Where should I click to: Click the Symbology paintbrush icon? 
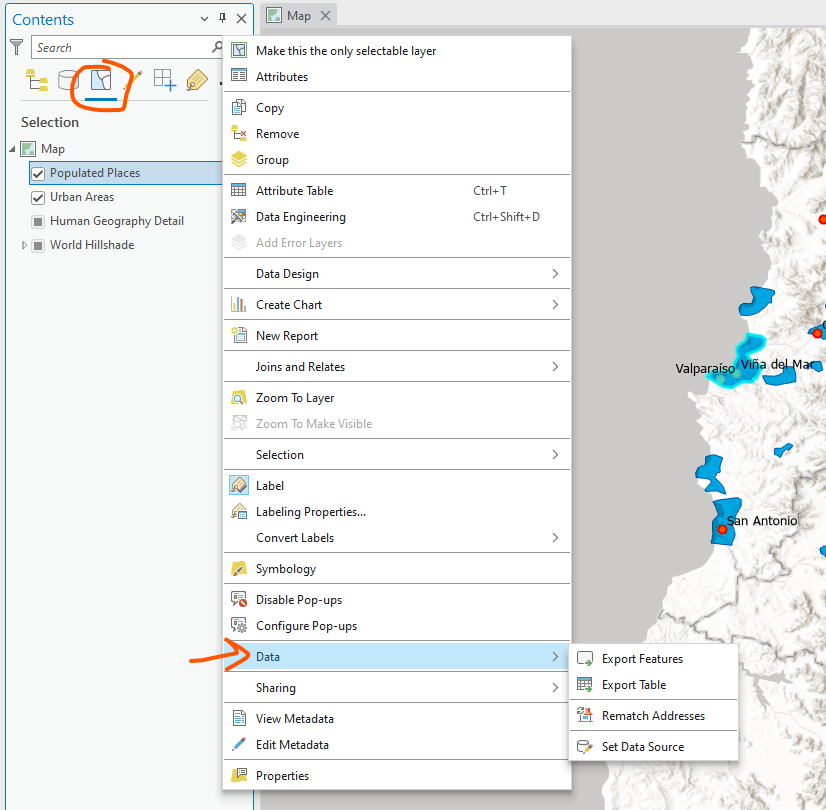239,569
